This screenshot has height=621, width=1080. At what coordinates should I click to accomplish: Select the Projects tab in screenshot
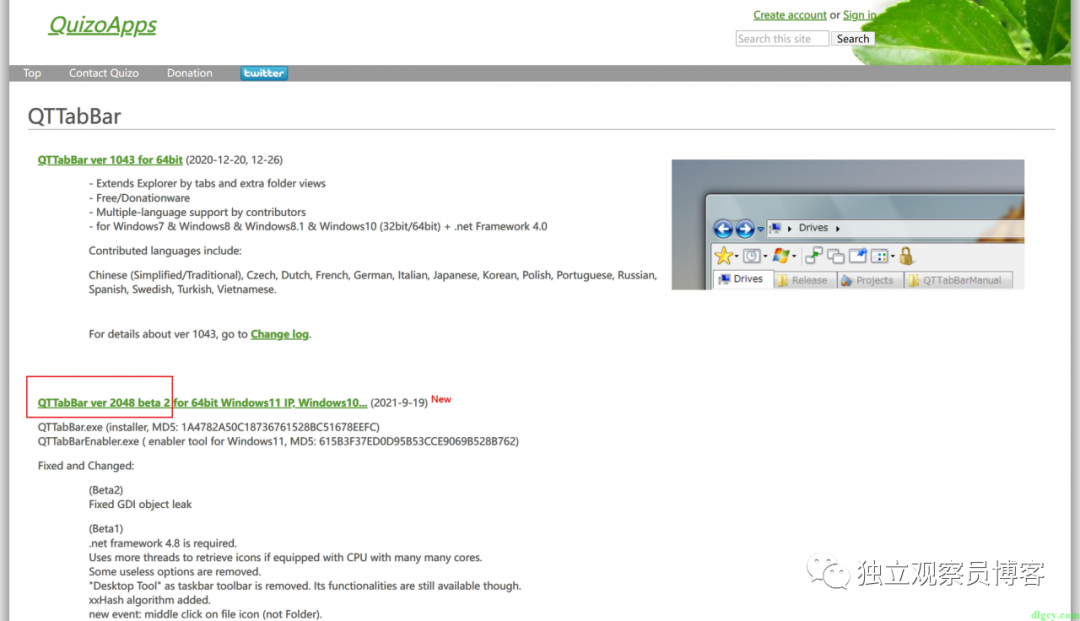coord(868,280)
